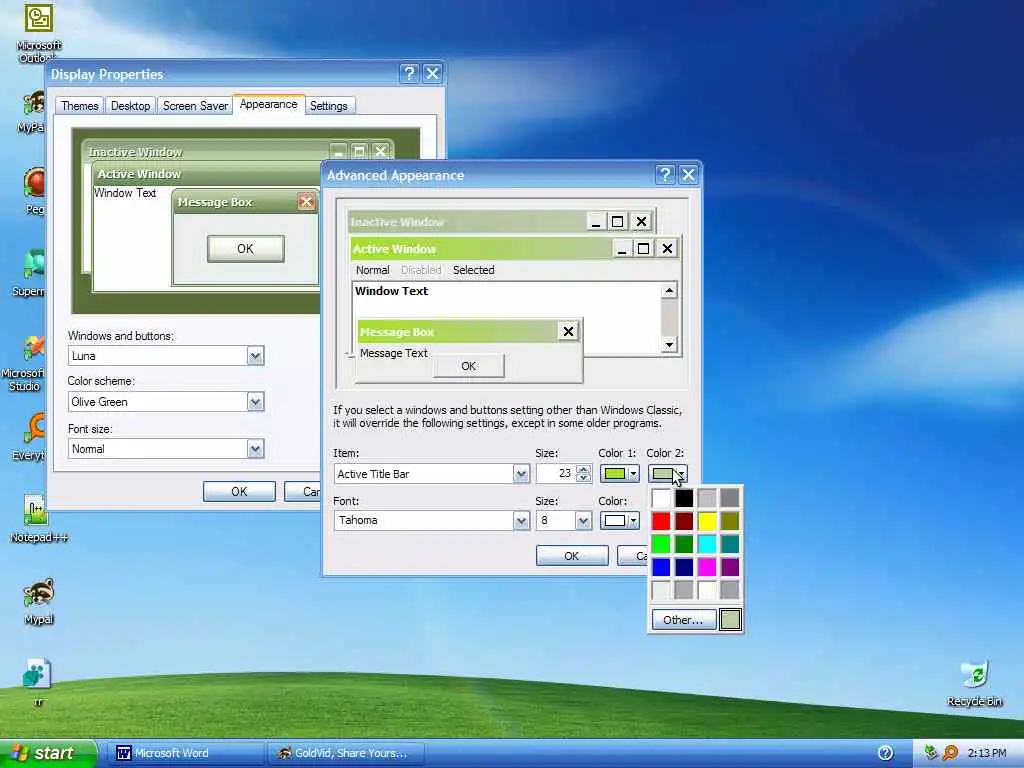Open the Screen Saver tab
This screenshot has width=1024, height=768.
click(195, 106)
